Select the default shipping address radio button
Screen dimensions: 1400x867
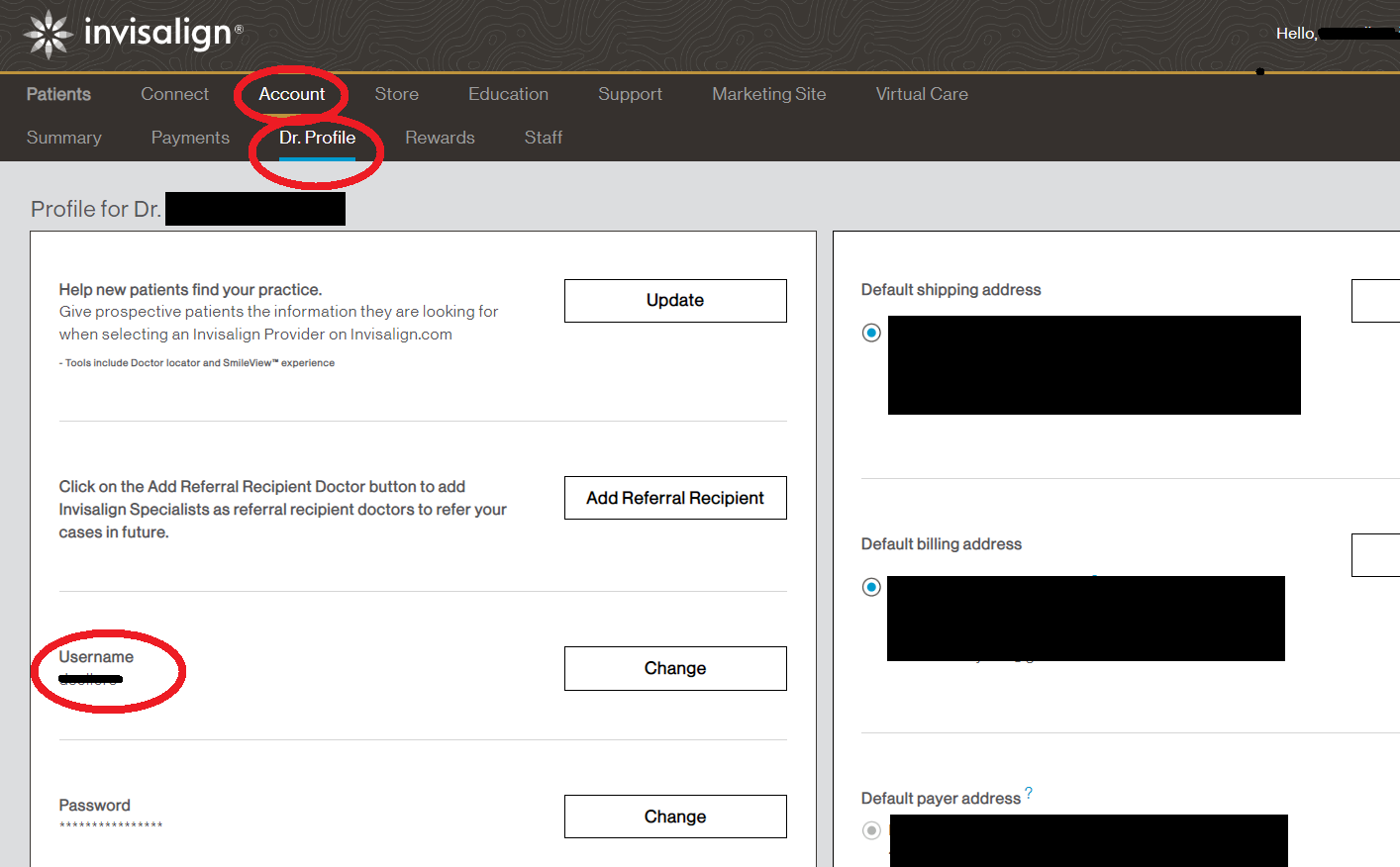871,333
